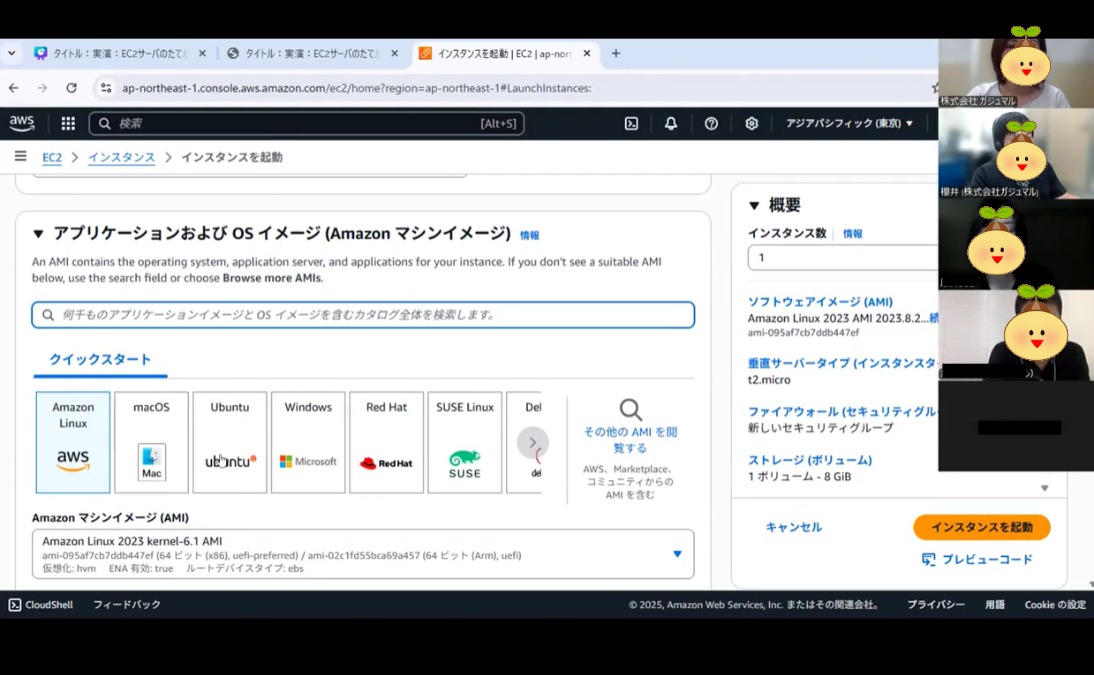Click the キャンセル link
This screenshot has width=1094, height=675.
point(794,527)
